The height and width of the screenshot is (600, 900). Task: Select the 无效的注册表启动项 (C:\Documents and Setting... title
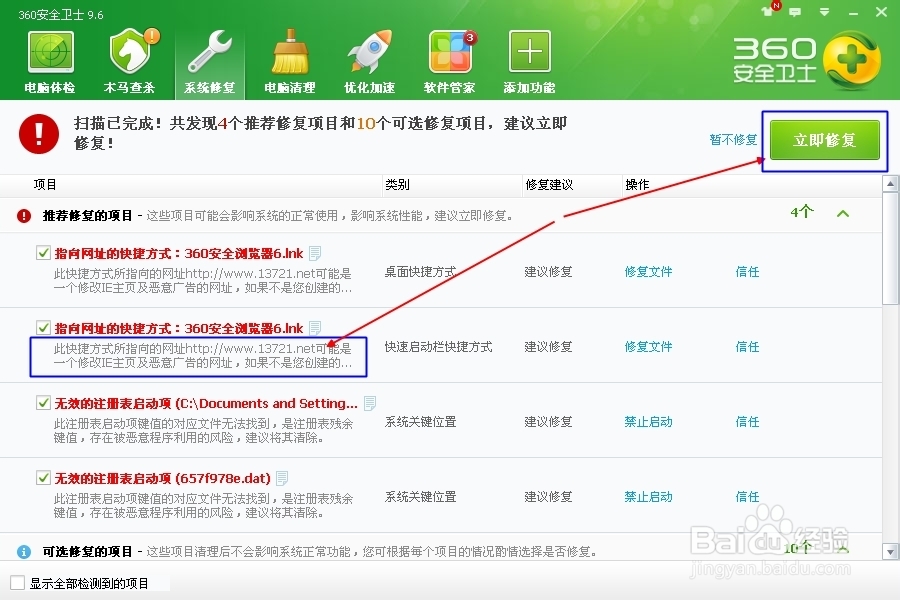[x=205, y=403]
